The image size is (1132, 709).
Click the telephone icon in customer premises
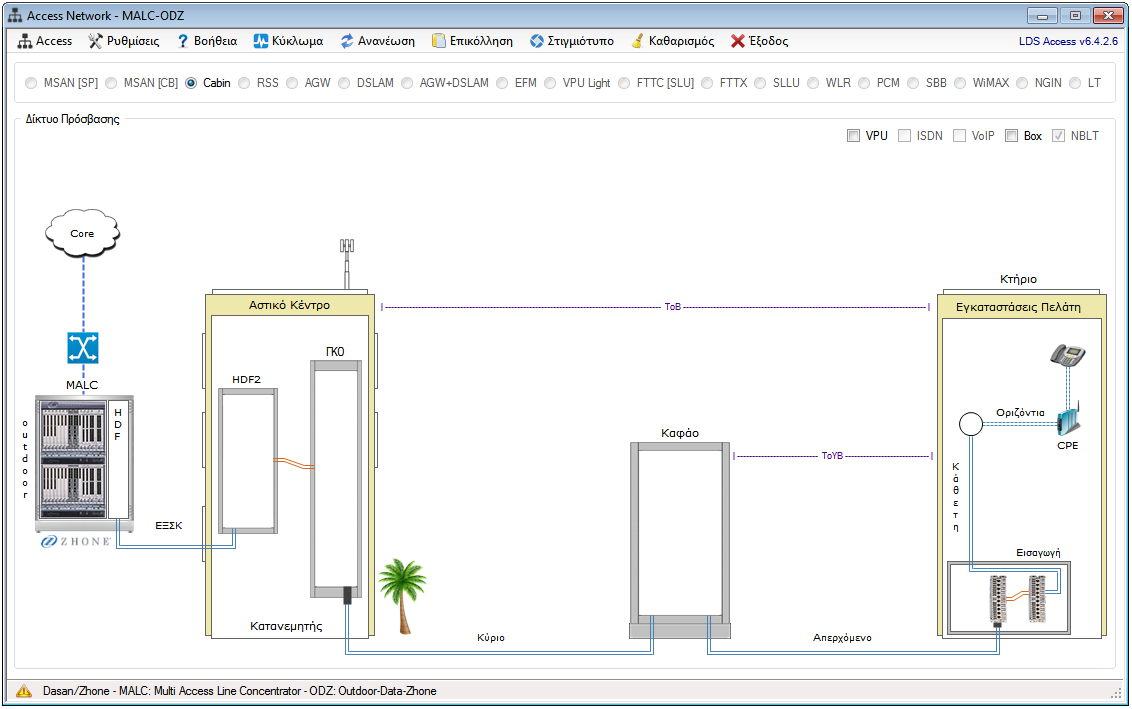click(1067, 355)
